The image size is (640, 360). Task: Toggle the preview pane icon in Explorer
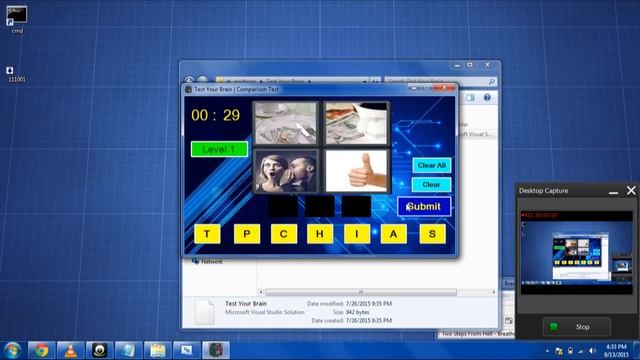pyautogui.click(x=471, y=98)
